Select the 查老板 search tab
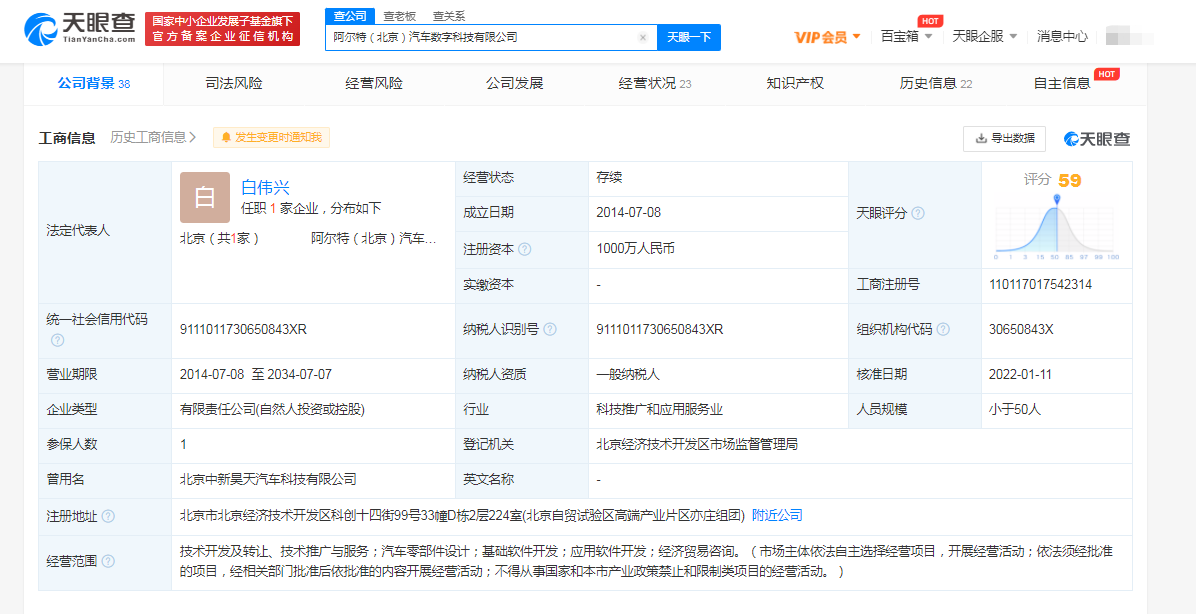Image resolution: width=1196 pixels, height=614 pixels. pyautogui.click(x=400, y=15)
